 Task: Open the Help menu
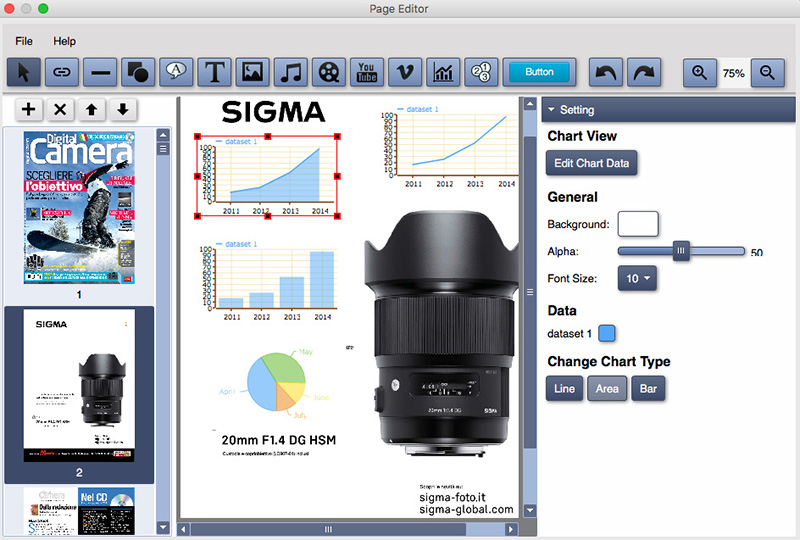64,41
